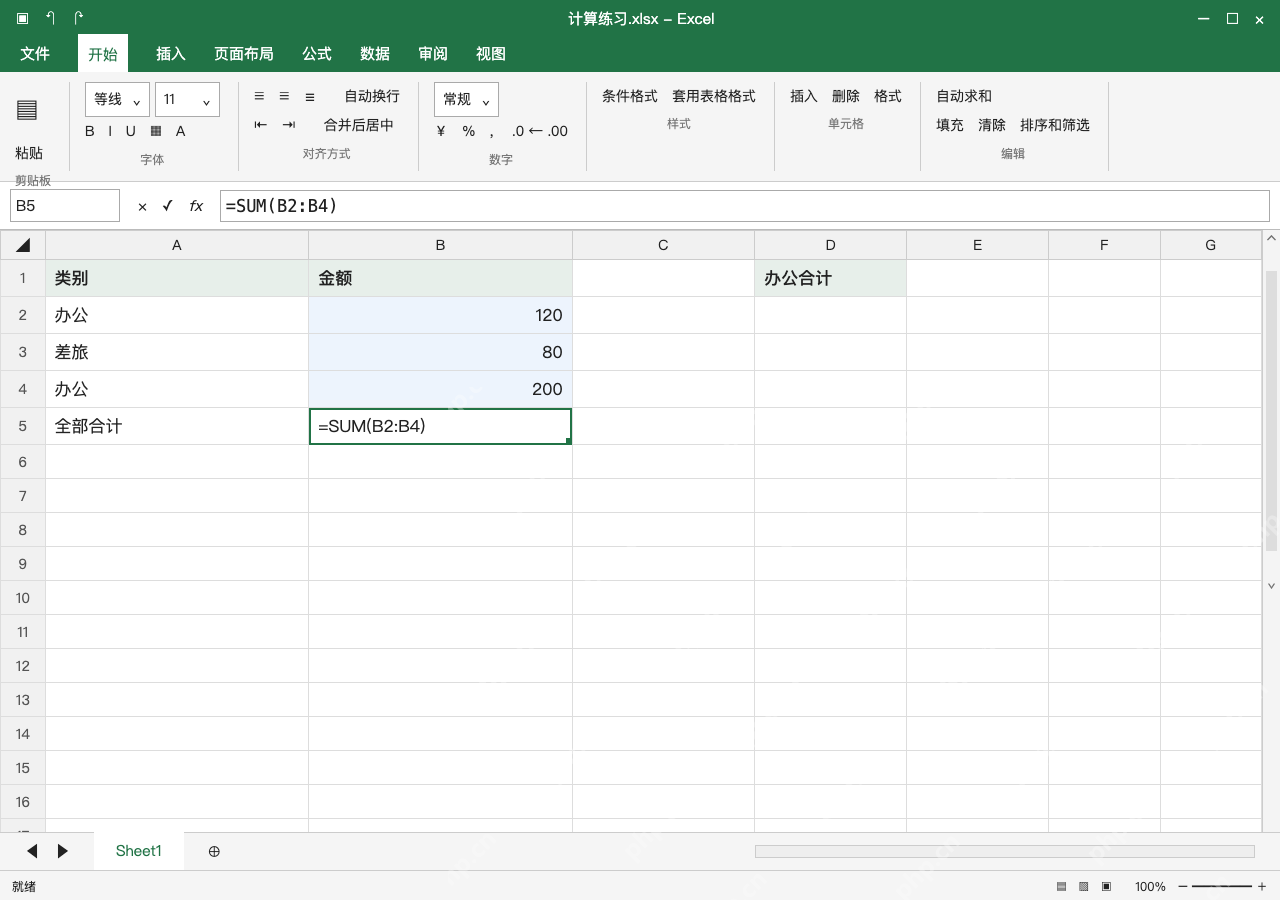Image resolution: width=1280 pixels, height=900 pixels.
Task: Open 填充 fill menu
Action: pyautogui.click(x=950, y=125)
